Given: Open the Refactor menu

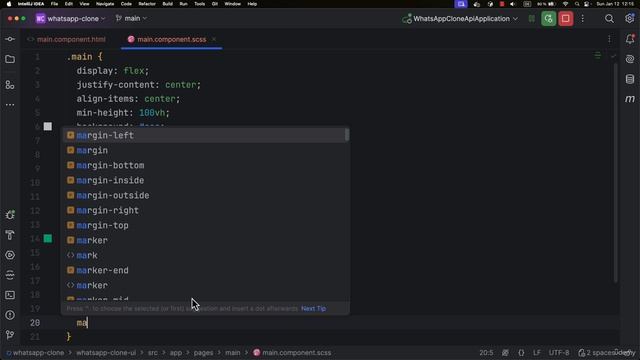Looking at the screenshot, I should click(x=147, y=4).
